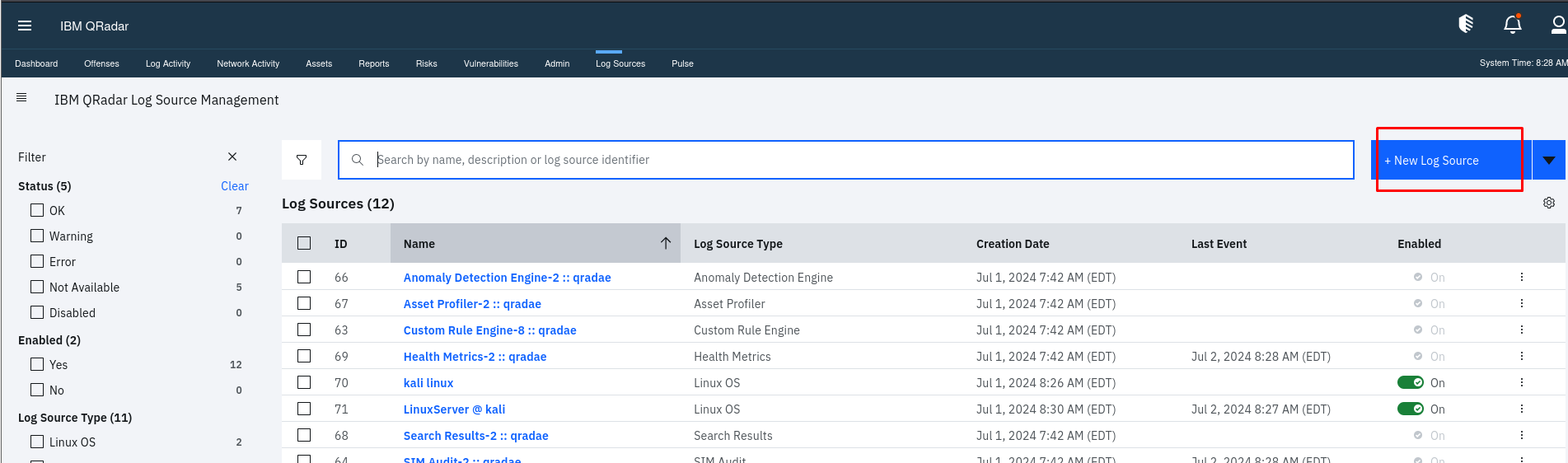Image resolution: width=1568 pixels, height=463 pixels.
Task: Open the Pulse tab
Action: coord(682,63)
